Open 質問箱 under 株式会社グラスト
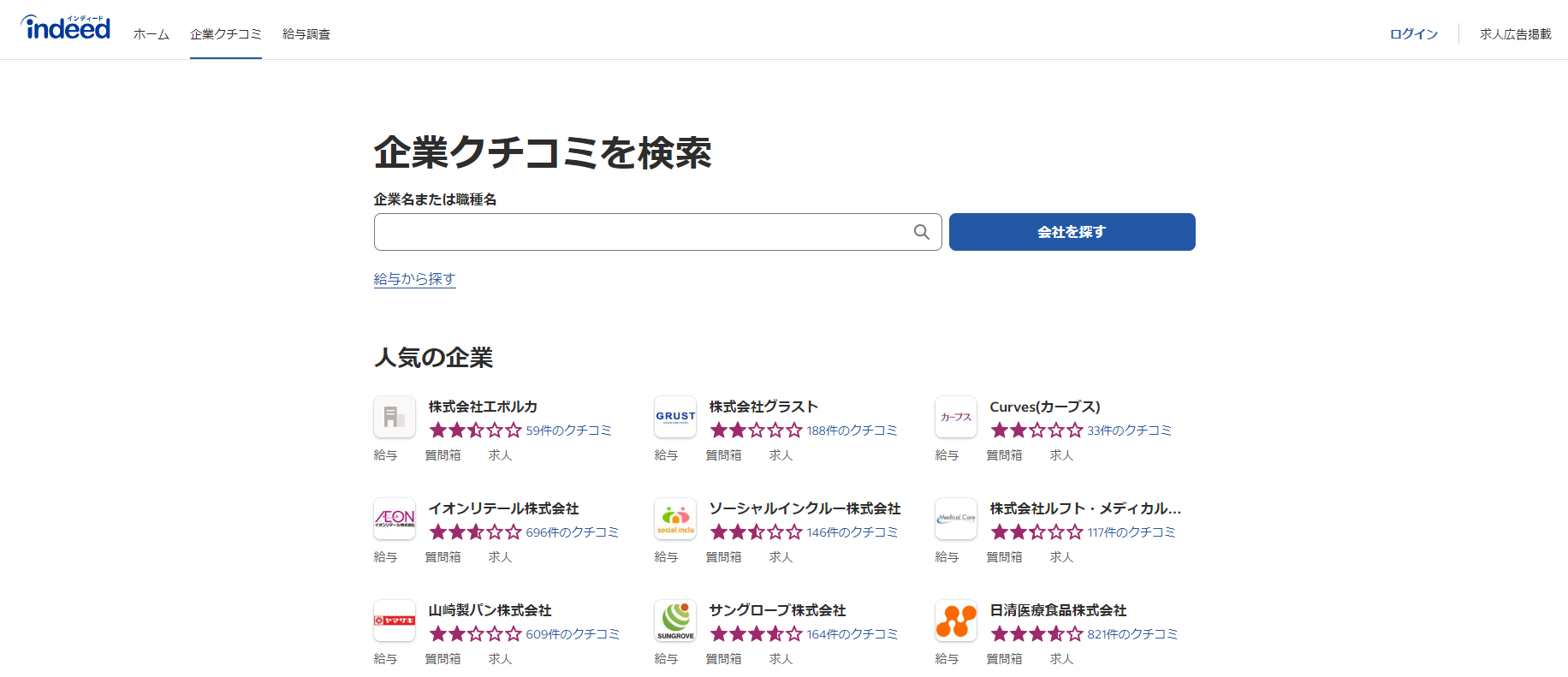This screenshot has width=1568, height=677. pos(724,455)
